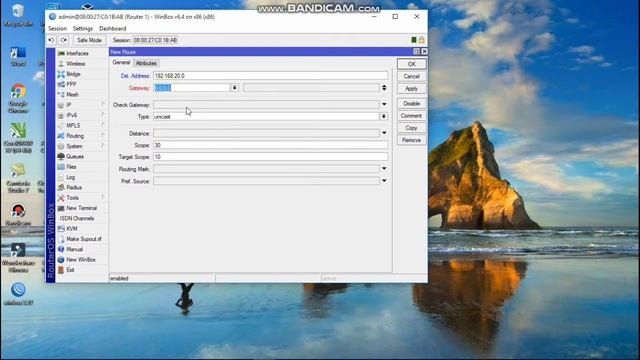The image size is (640, 360).
Task: Click the green status indicator icon
Action: 413,40
